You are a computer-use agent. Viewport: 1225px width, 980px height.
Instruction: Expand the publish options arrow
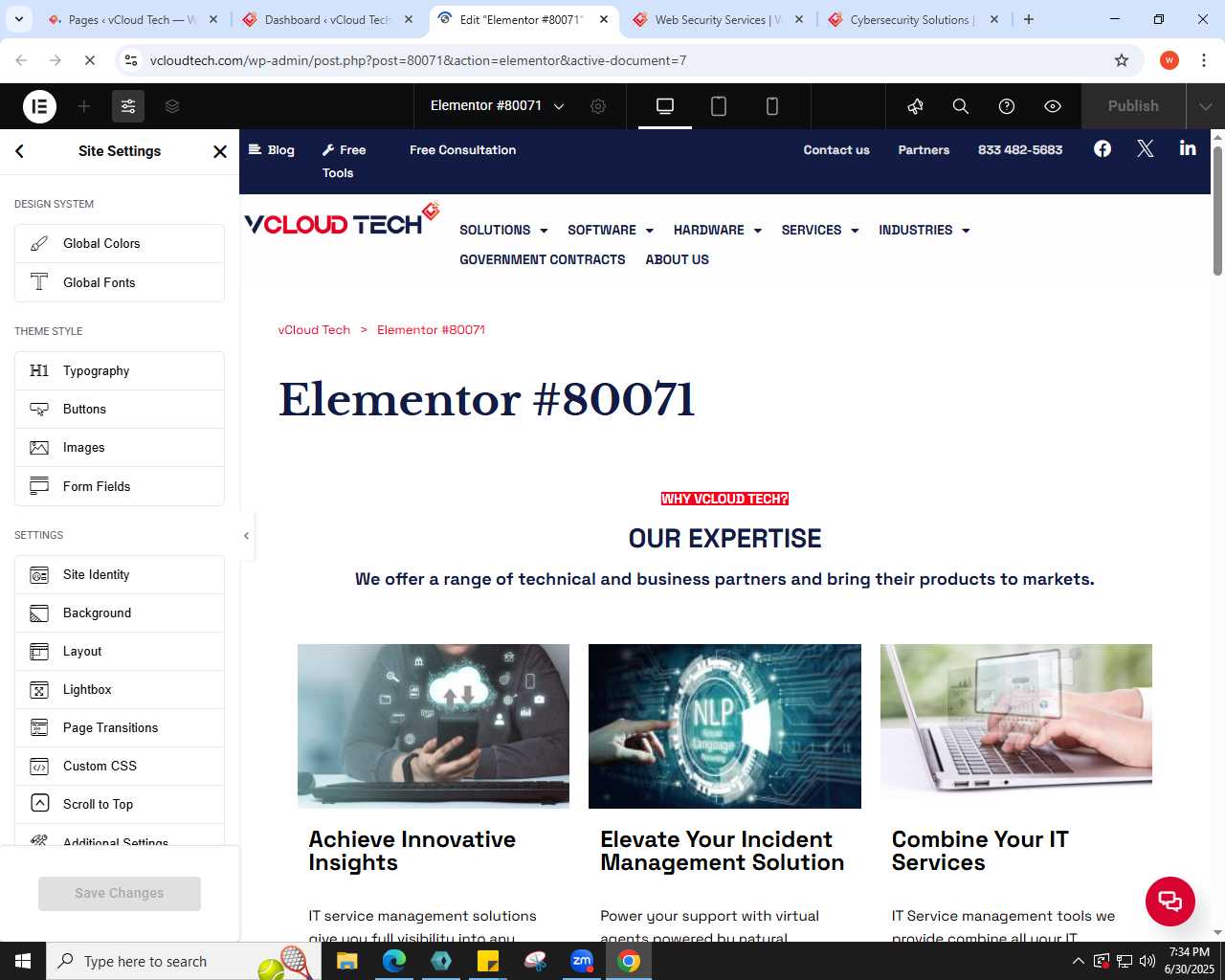[x=1206, y=106]
